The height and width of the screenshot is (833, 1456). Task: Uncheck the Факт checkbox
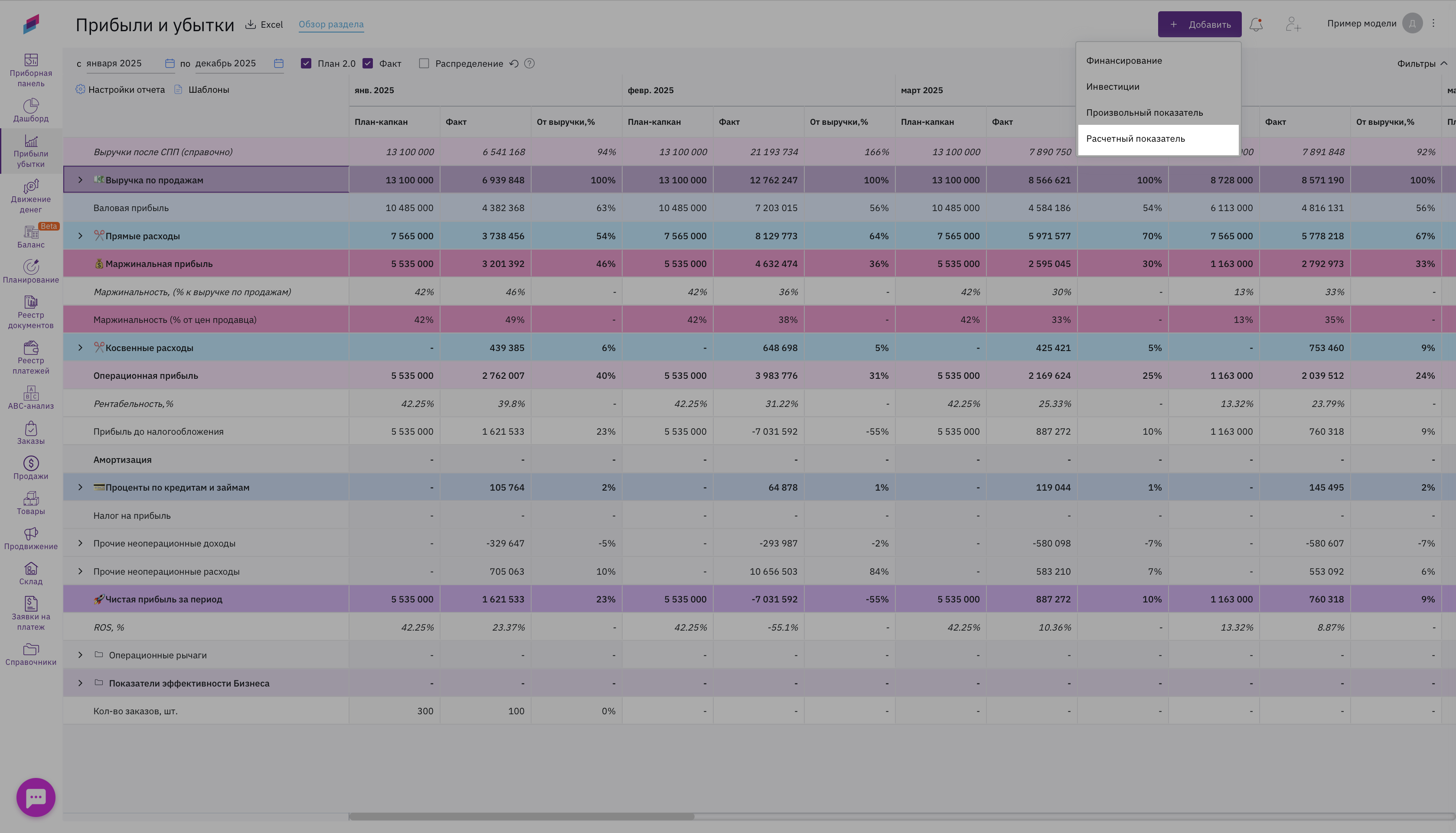pos(368,64)
